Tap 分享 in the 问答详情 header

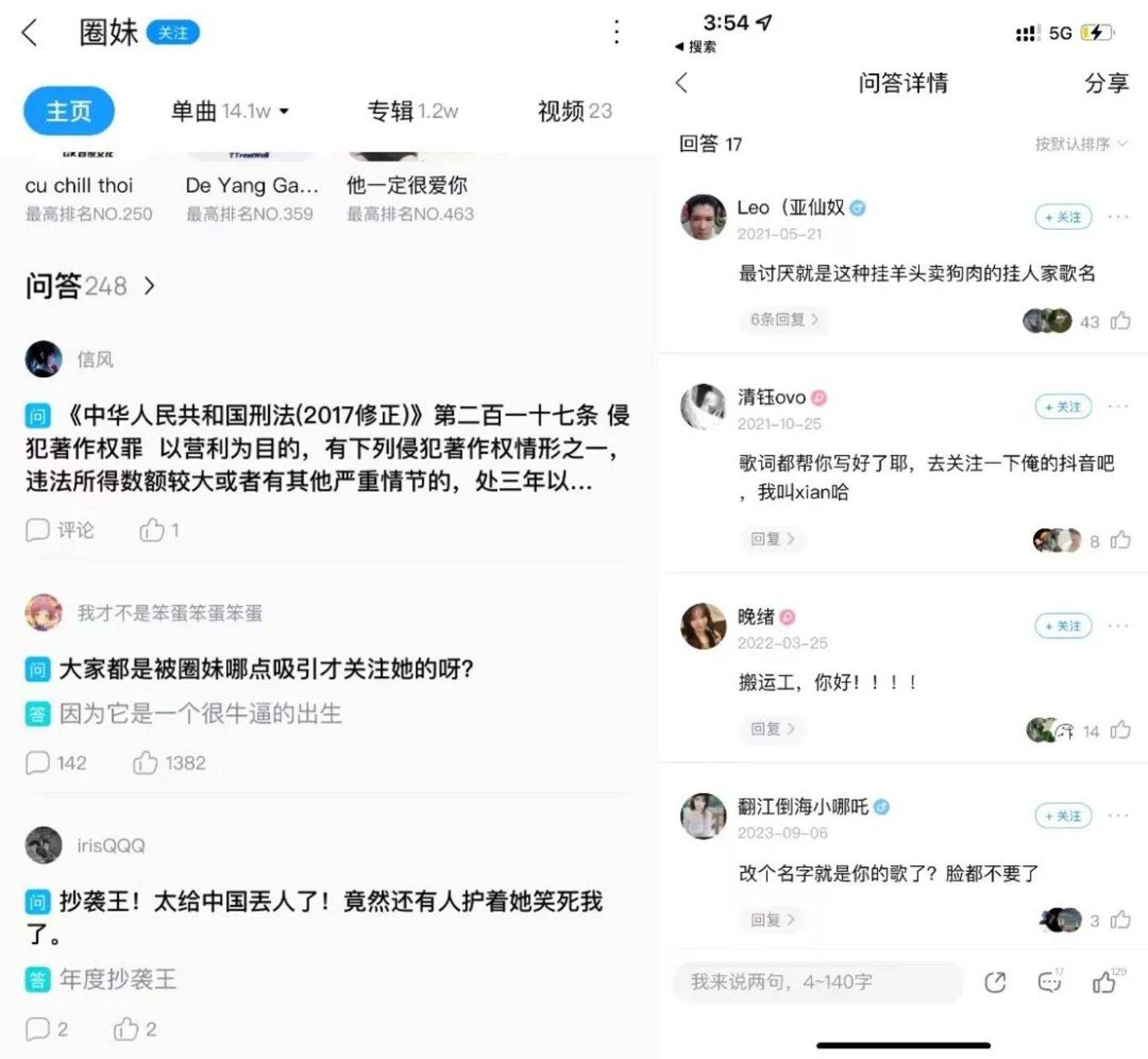click(x=1106, y=83)
